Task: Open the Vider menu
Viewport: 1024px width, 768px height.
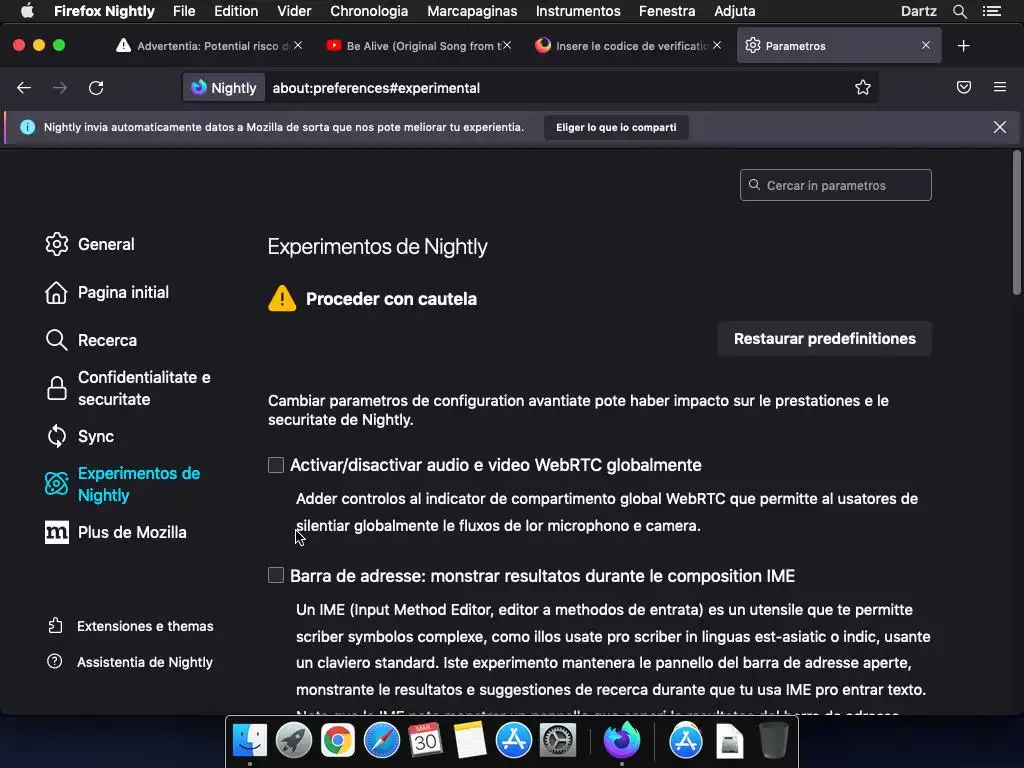Action: (x=294, y=11)
